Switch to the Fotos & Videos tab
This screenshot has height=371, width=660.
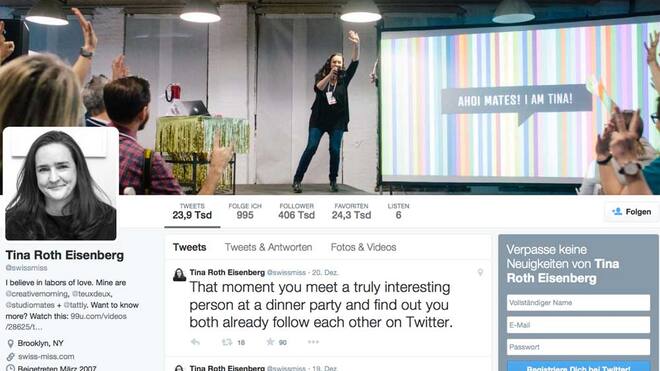[363, 247]
